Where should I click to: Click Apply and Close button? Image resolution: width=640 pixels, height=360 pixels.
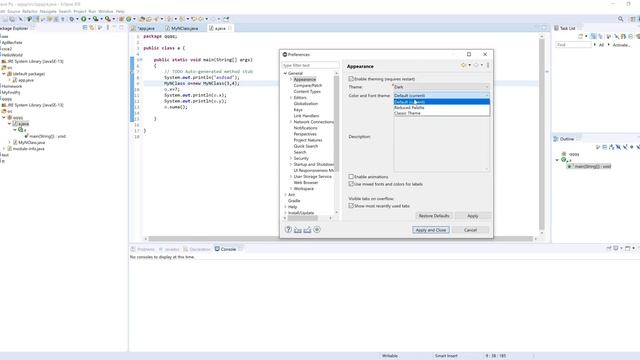point(431,230)
